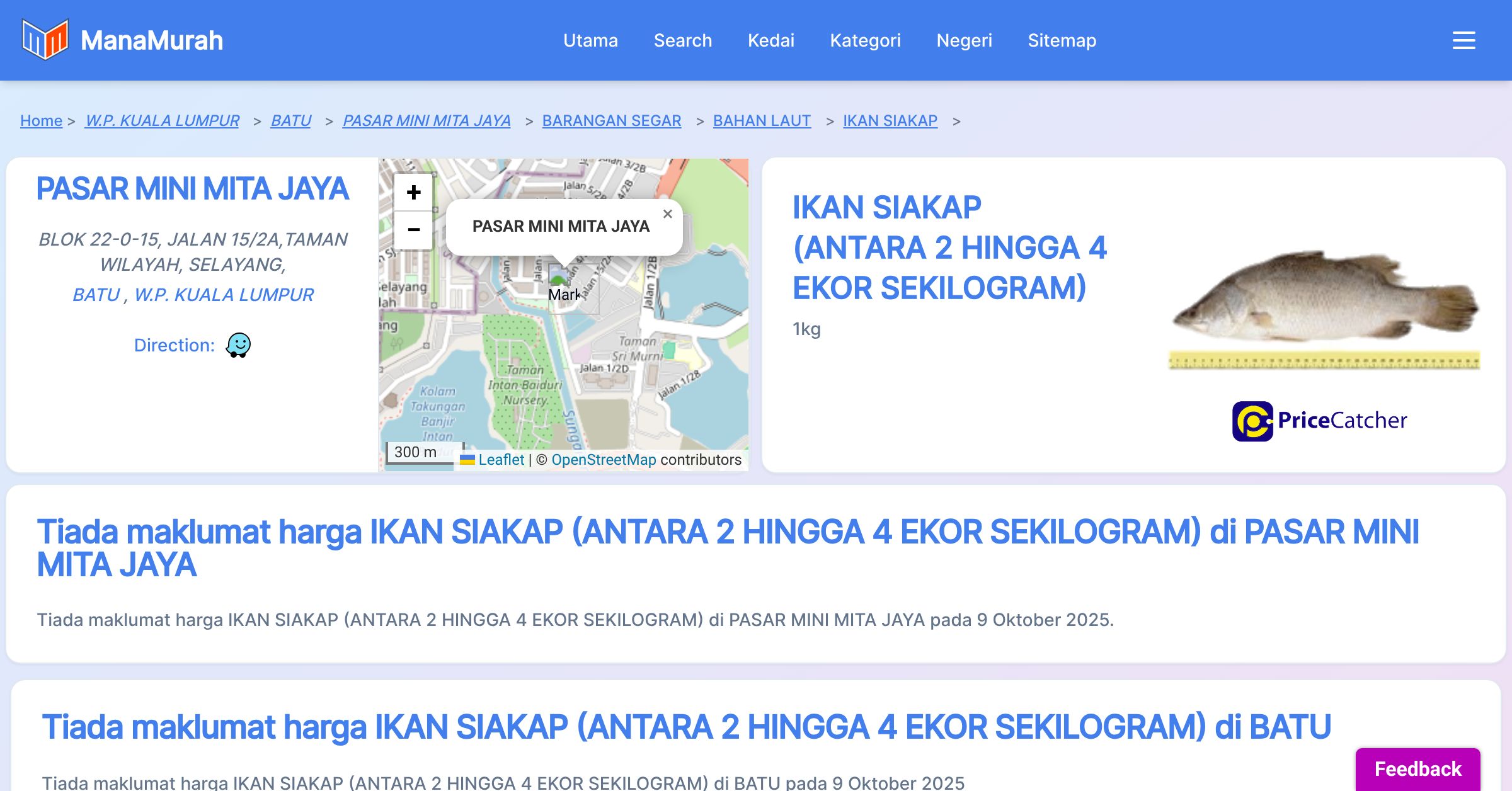1512x791 pixels.
Task: Zoom out on the map
Action: (413, 230)
